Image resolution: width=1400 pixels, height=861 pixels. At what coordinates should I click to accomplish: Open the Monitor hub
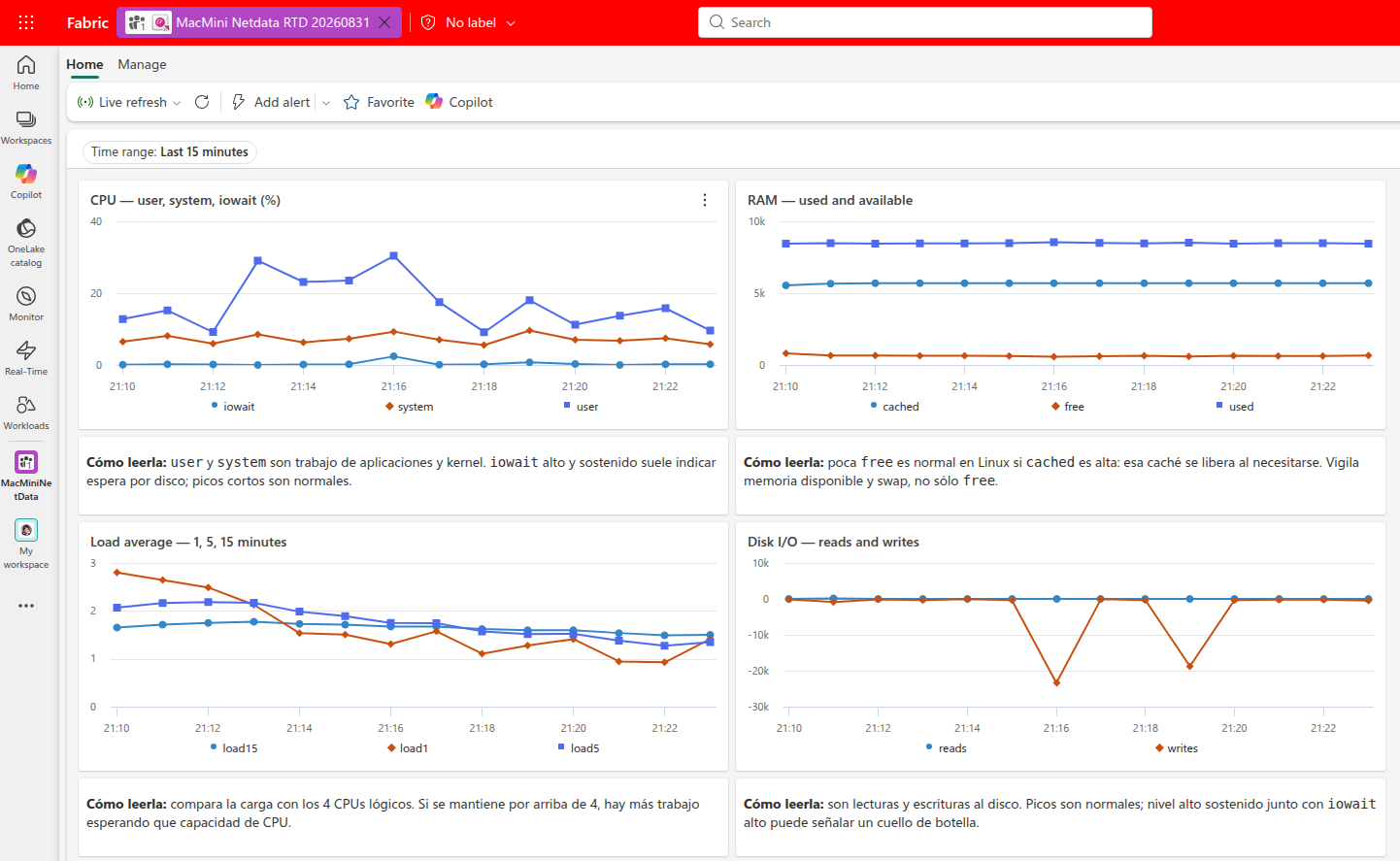point(26,304)
